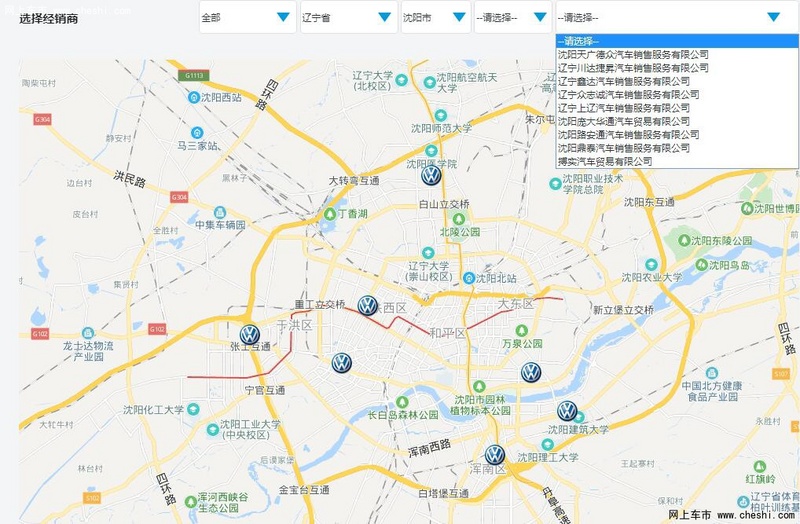Click the 沈阳东陵公园 park icon
This screenshot has width=800, height=524.
coord(684,240)
